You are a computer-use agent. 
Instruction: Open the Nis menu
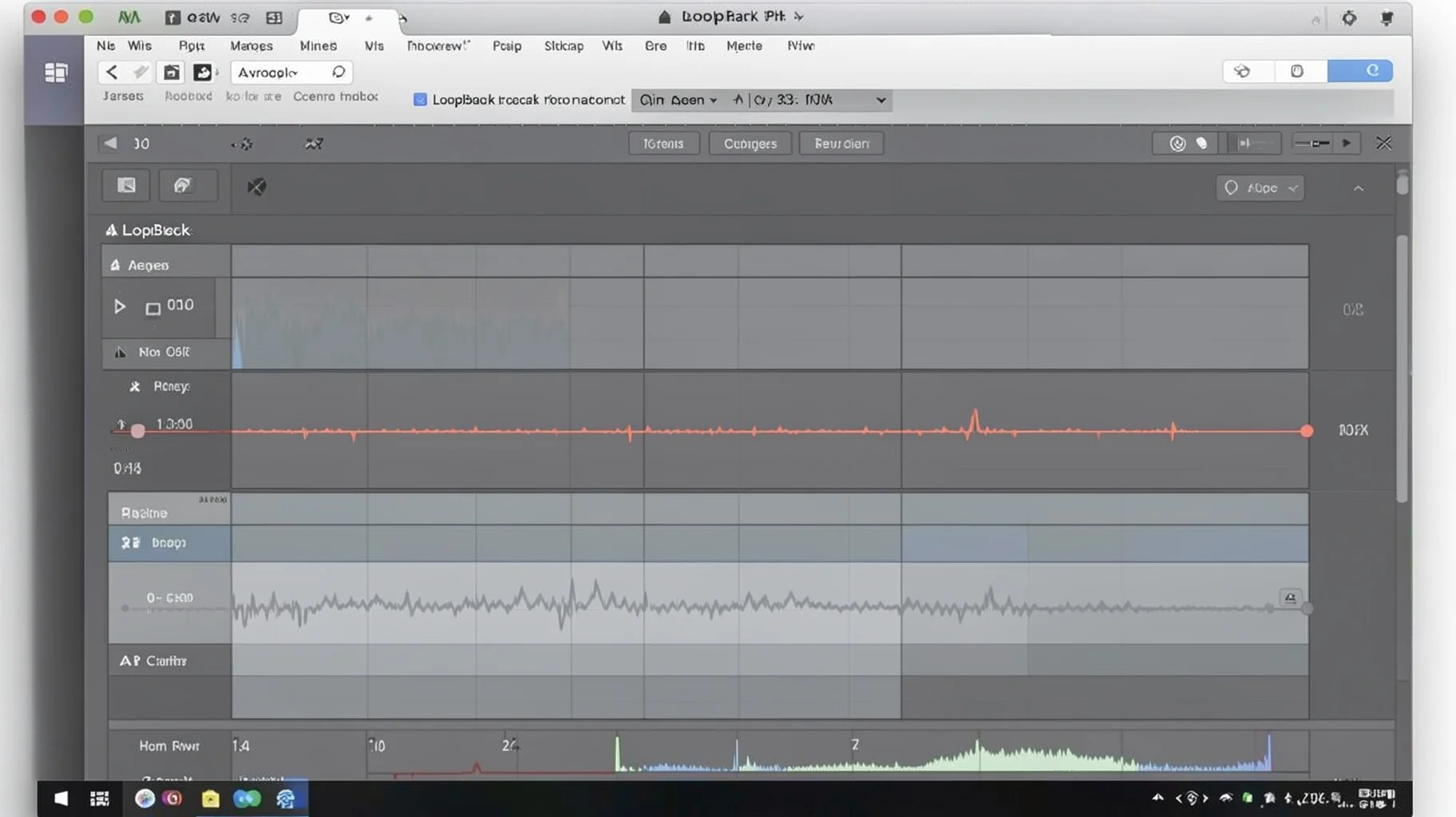105,45
